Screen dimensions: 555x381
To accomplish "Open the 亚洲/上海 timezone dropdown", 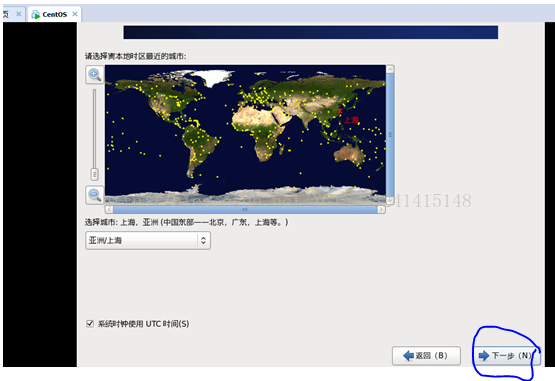I will [x=148, y=240].
